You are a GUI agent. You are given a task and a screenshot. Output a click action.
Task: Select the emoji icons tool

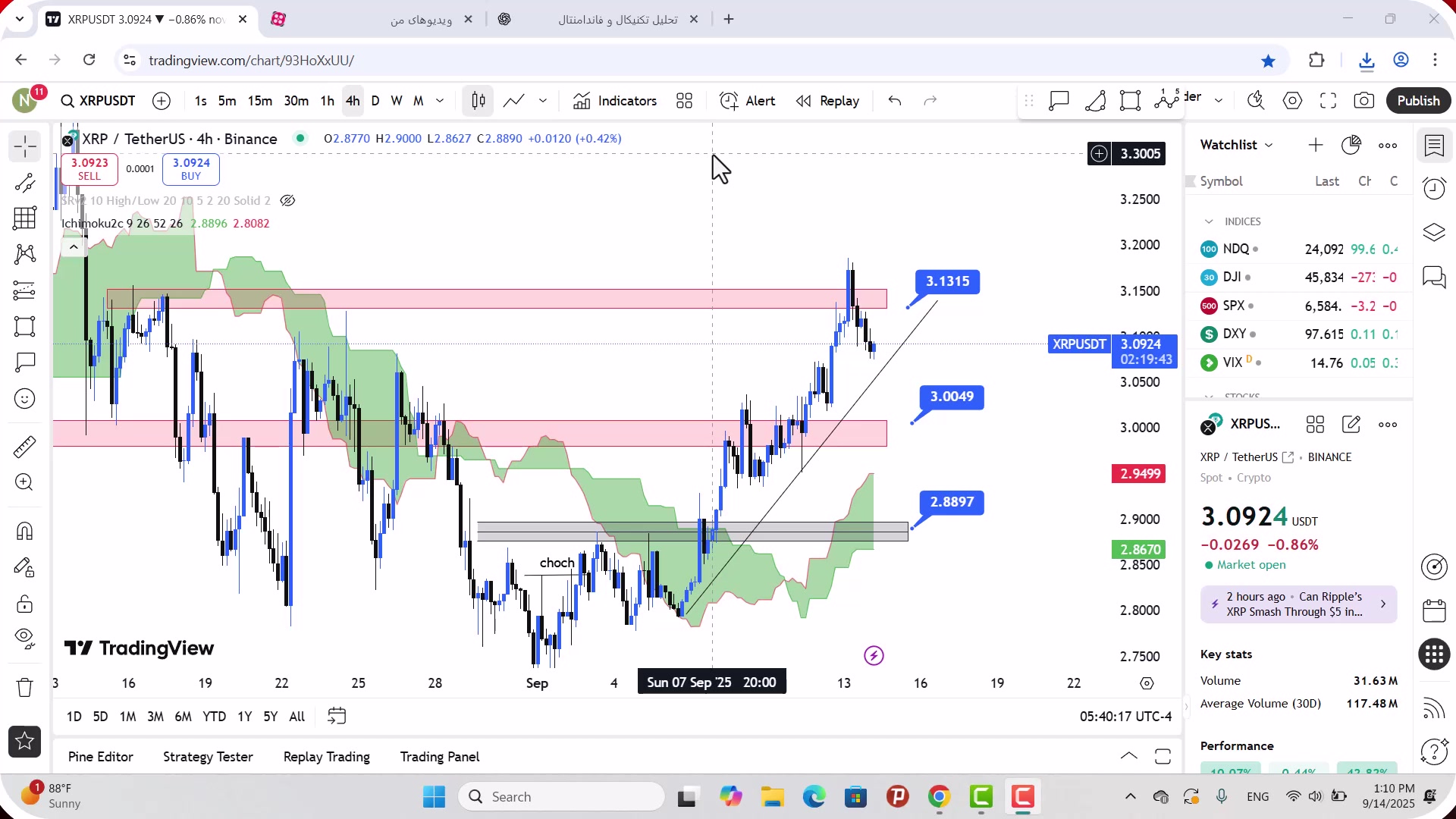[x=25, y=399]
